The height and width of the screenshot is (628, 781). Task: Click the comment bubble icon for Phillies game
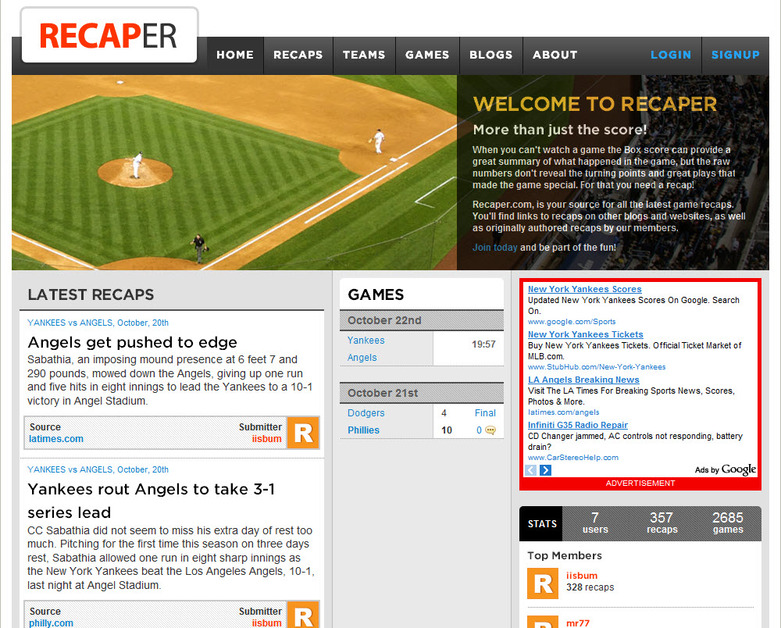pyautogui.click(x=490, y=430)
